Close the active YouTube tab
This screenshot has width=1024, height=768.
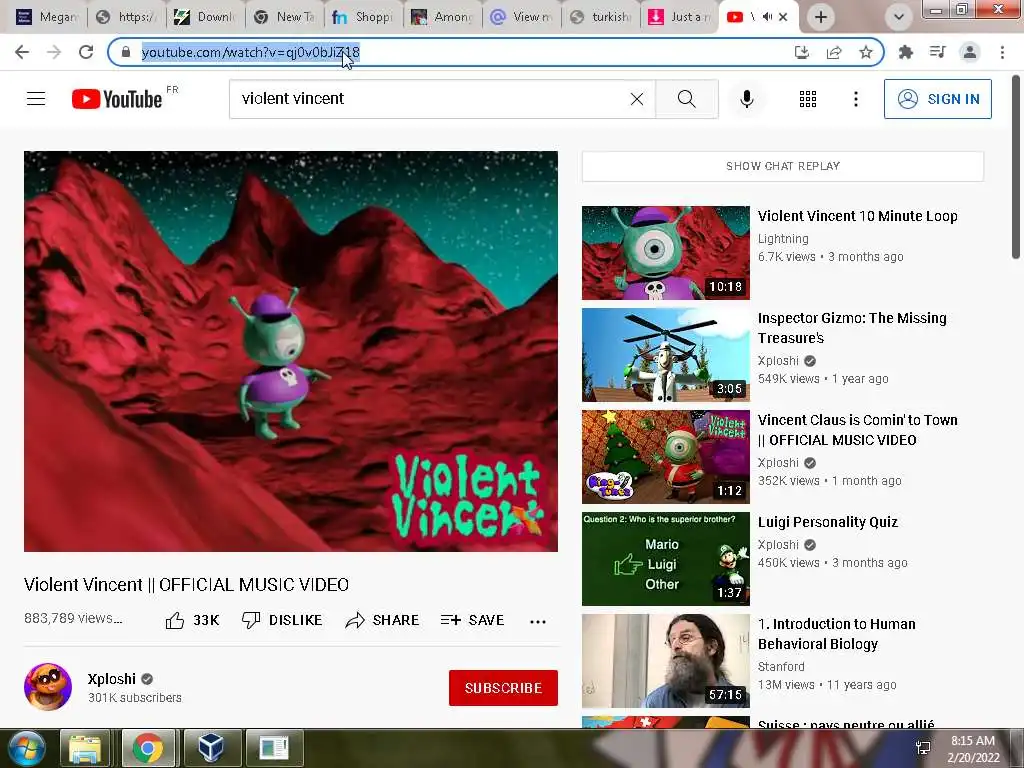pos(783,17)
